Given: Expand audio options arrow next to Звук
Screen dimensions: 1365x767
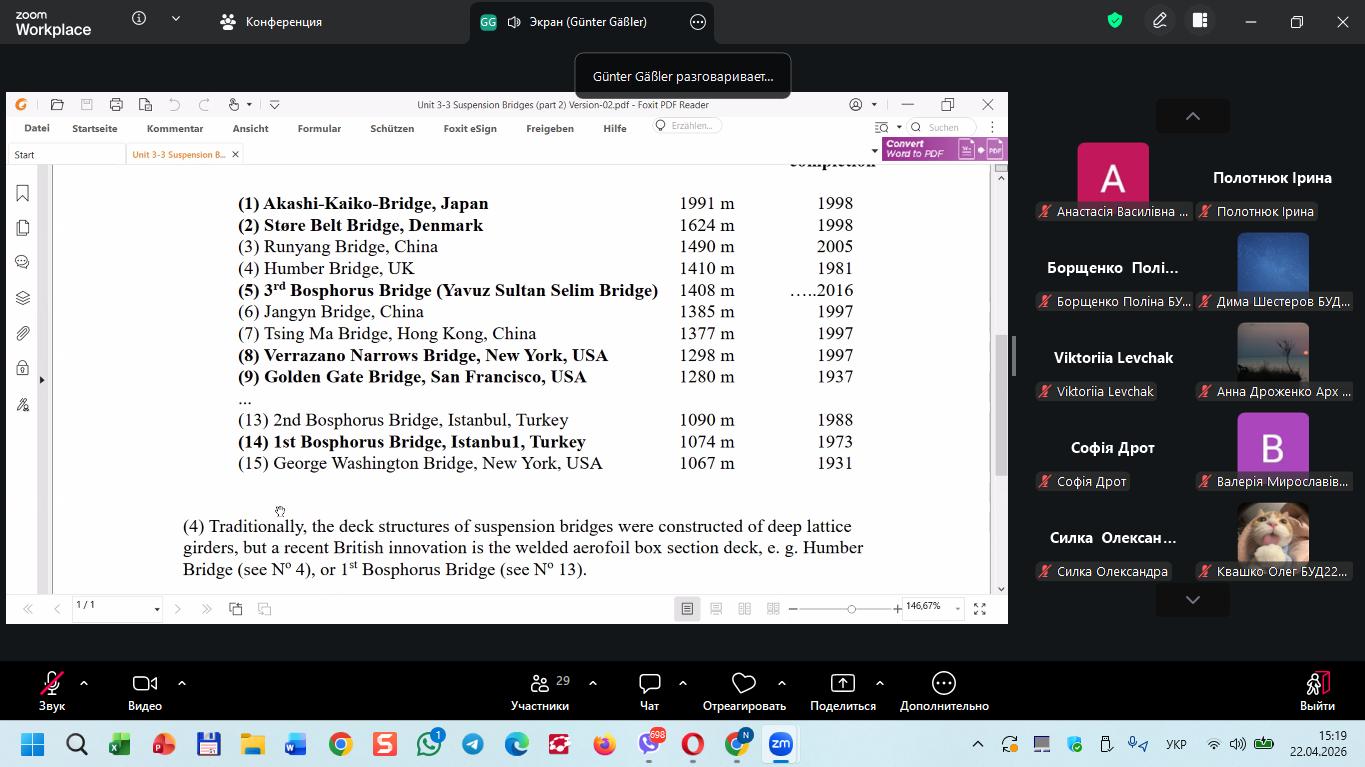Looking at the screenshot, I should click(84, 683).
